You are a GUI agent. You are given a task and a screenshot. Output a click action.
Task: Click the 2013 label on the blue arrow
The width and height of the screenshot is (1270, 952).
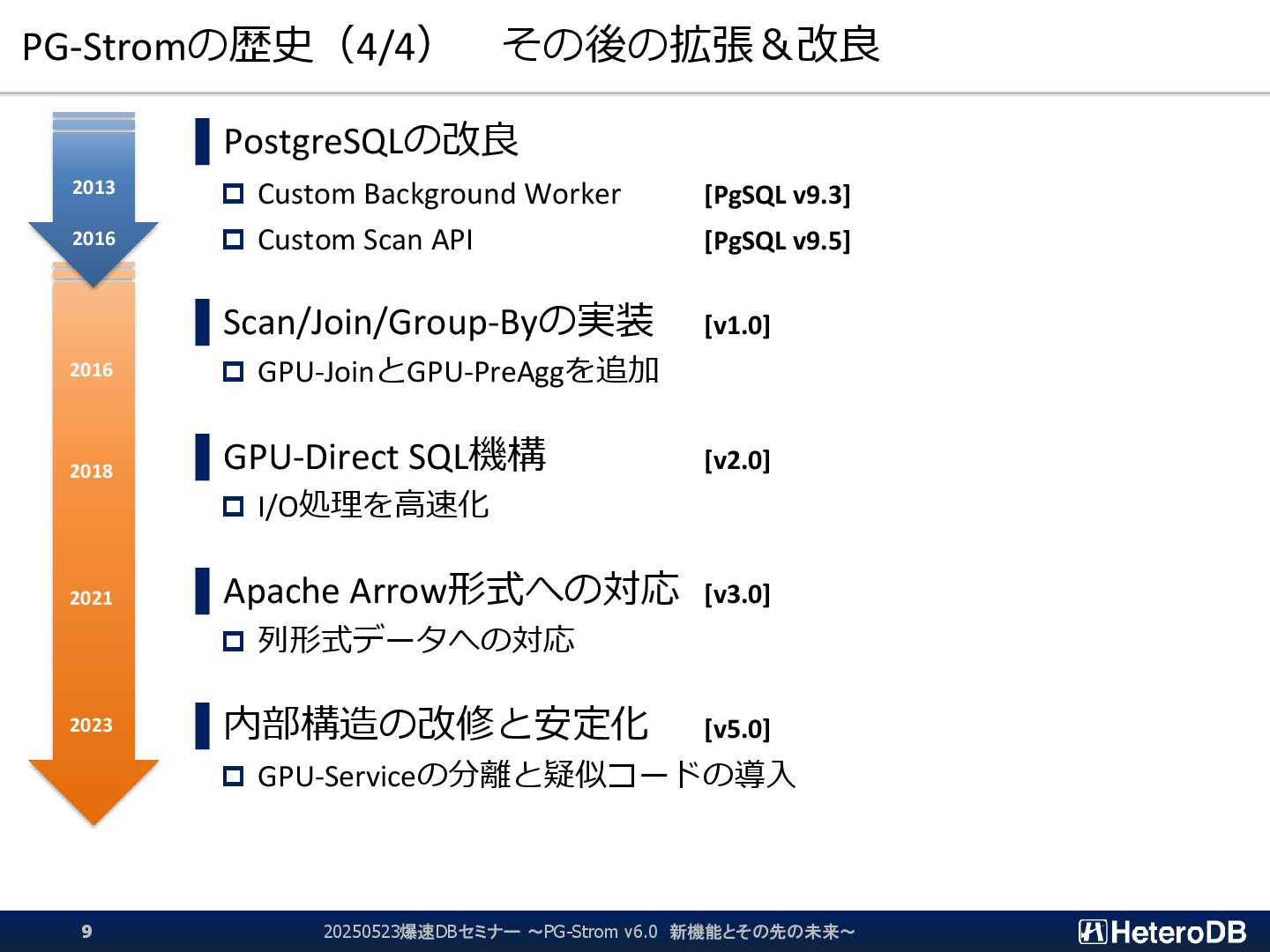(x=93, y=187)
